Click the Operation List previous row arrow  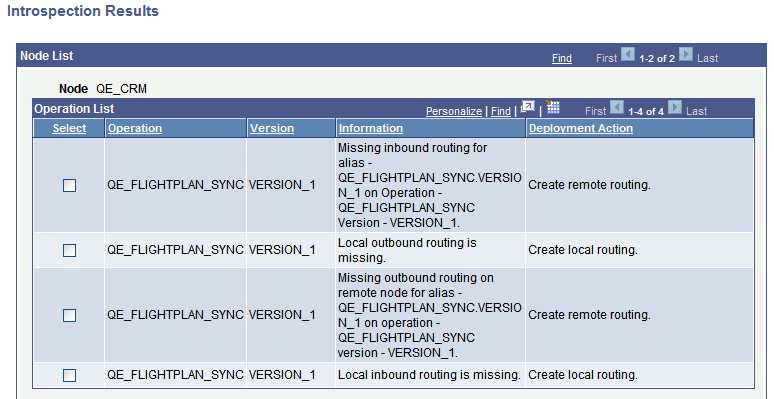tap(617, 107)
